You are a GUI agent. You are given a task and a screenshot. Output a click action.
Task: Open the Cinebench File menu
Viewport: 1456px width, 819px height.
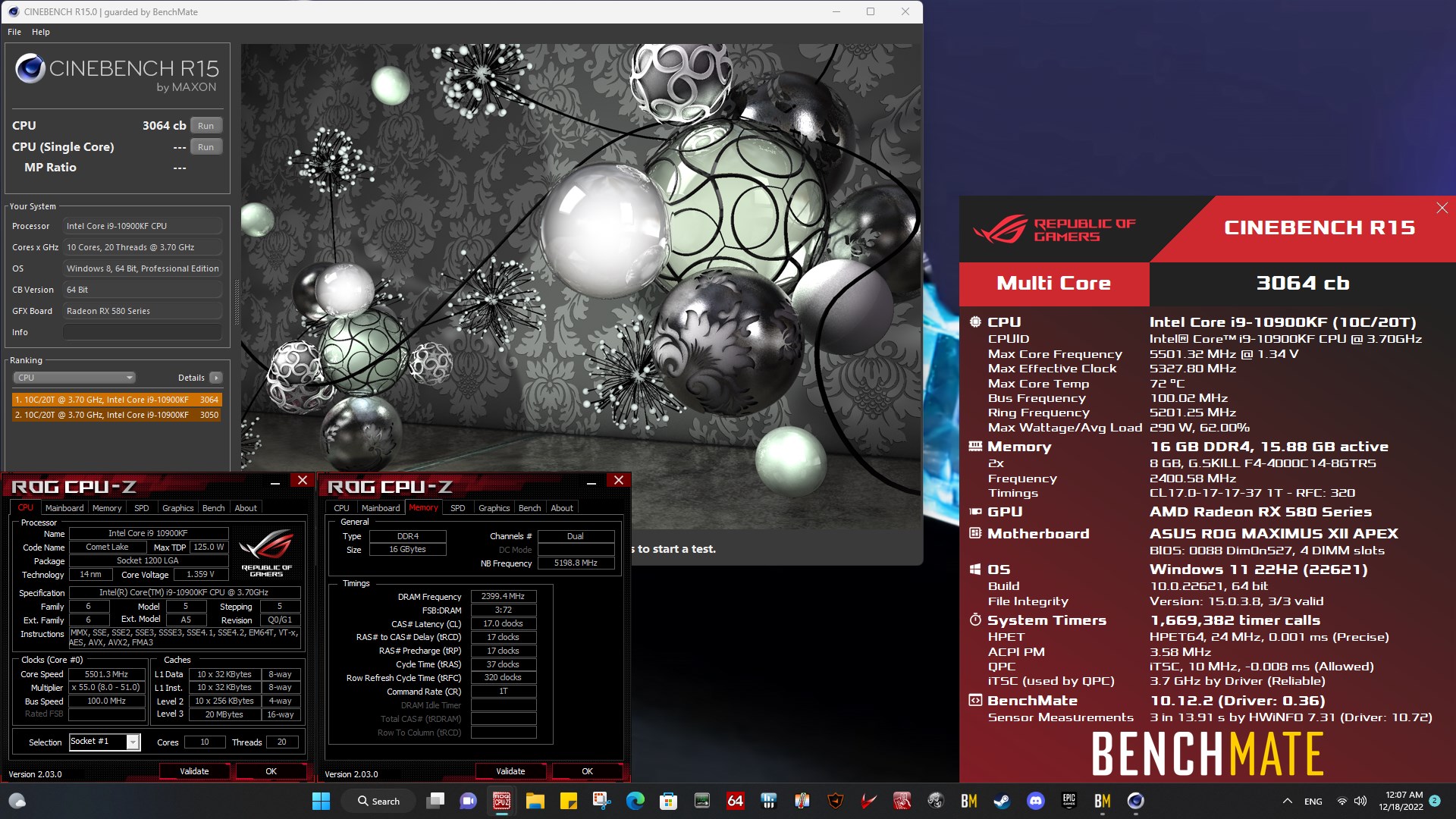pos(14,32)
